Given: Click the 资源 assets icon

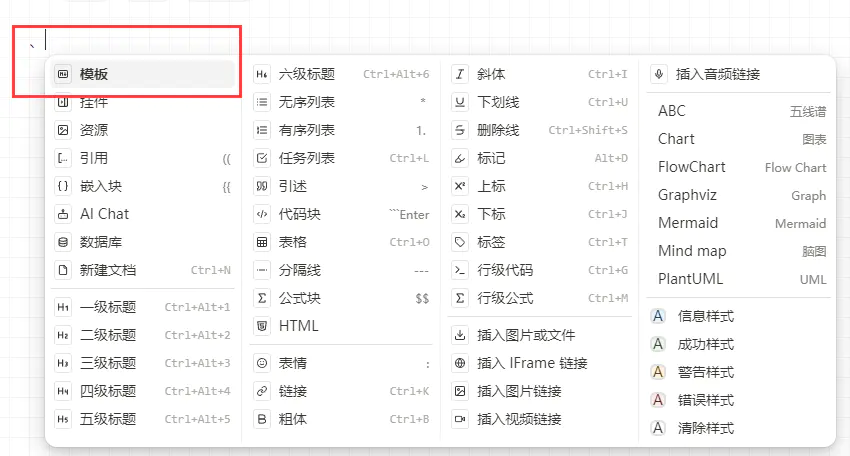Looking at the screenshot, I should pyautogui.click(x=63, y=130).
